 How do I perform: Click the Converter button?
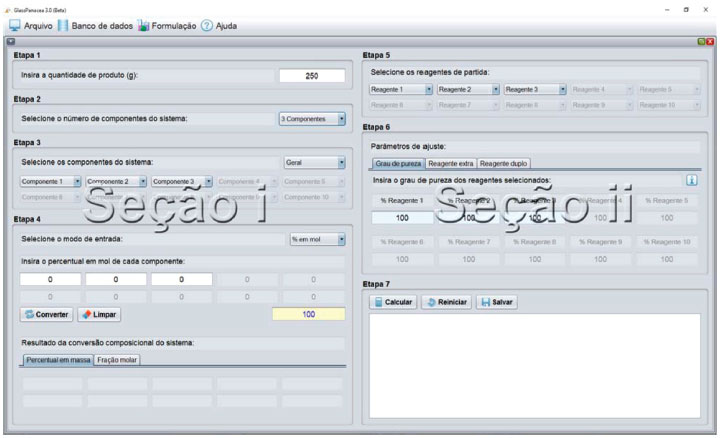click(46, 314)
